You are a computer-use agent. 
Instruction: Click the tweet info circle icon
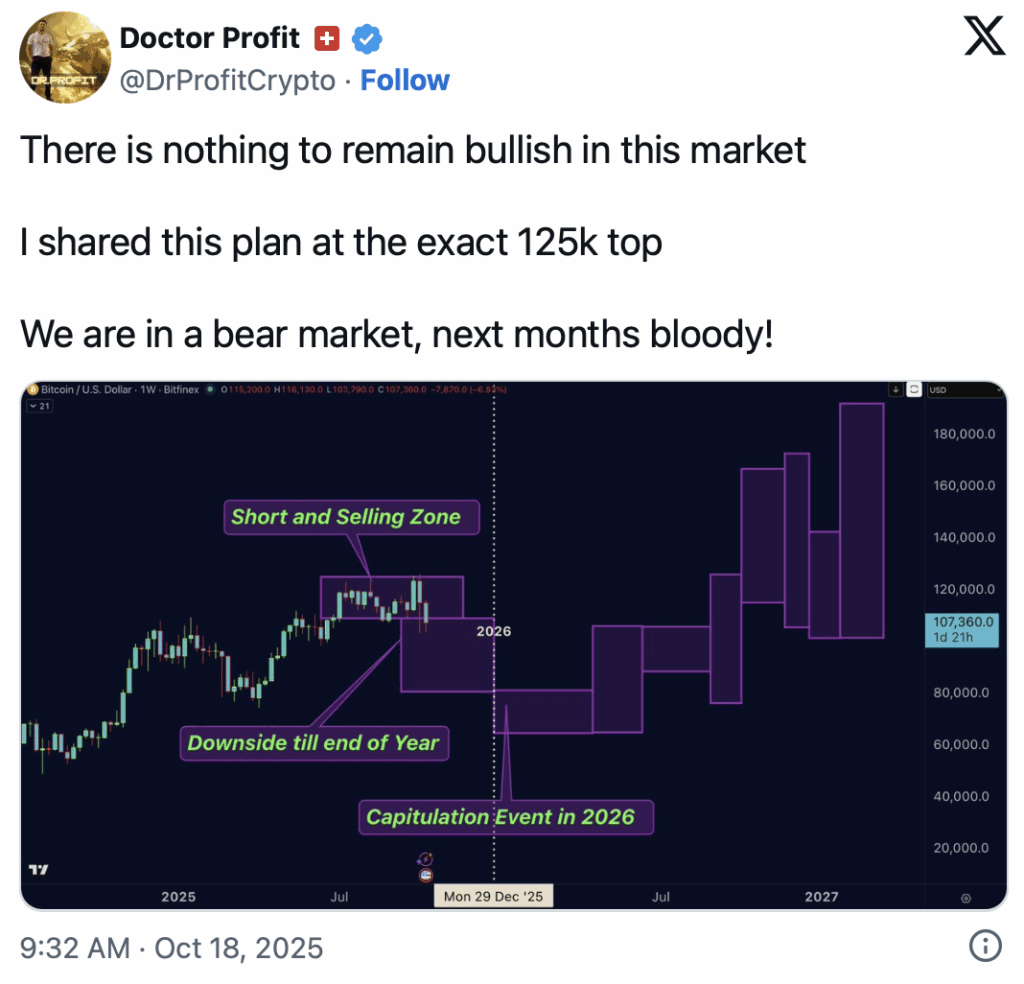pyautogui.click(x=985, y=945)
